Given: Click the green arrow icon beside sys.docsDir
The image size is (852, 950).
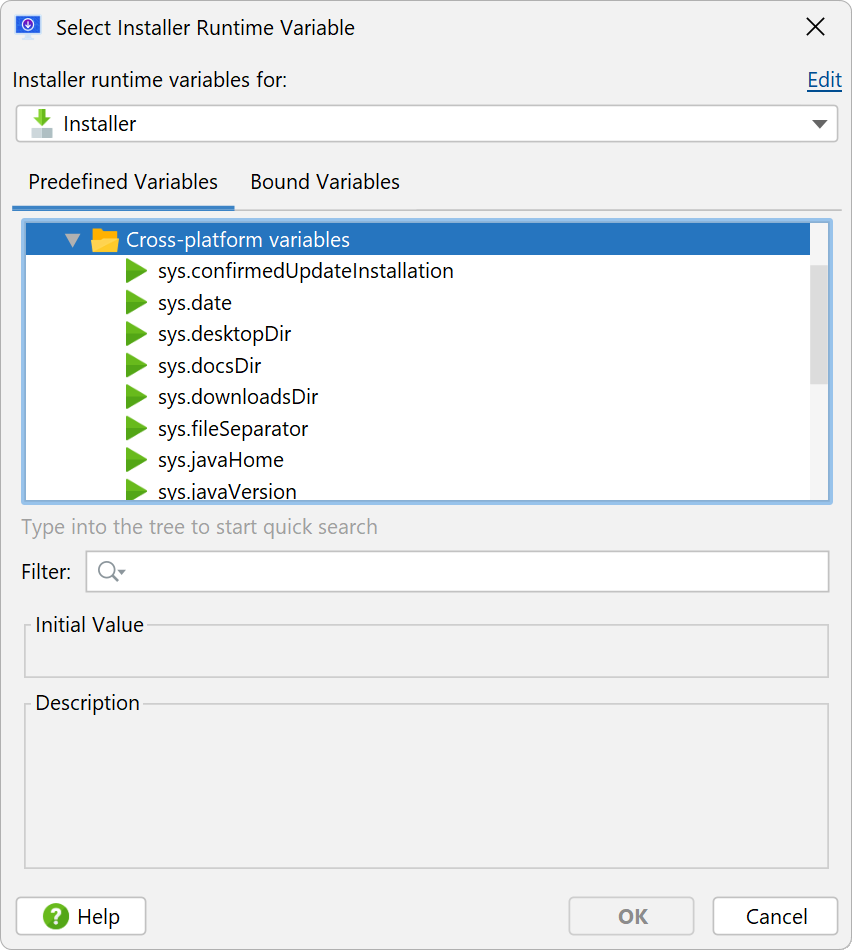Looking at the screenshot, I should [136, 365].
